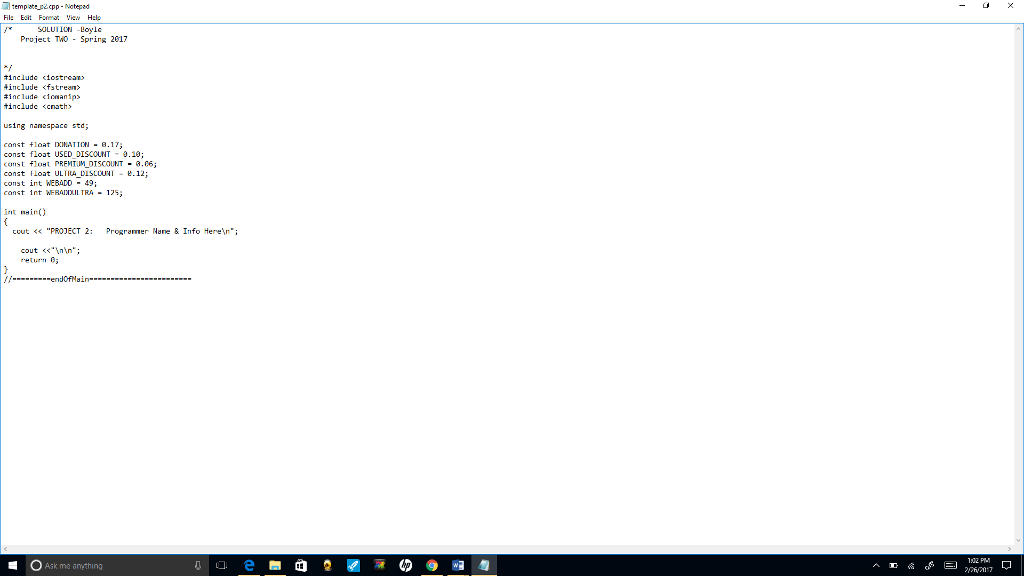Activate Cortana's microphone
Viewport: 1024px width, 576px height.
click(x=196, y=565)
